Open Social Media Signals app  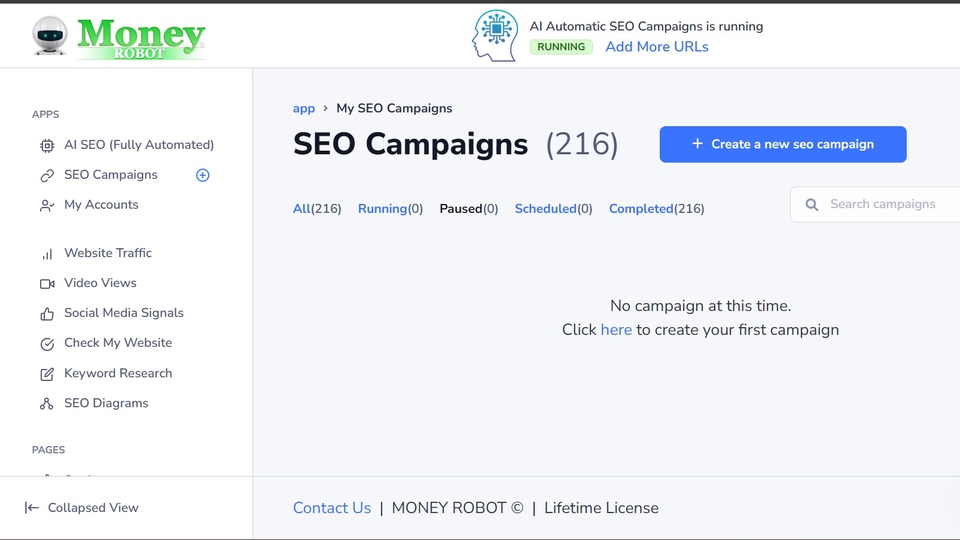[124, 313]
